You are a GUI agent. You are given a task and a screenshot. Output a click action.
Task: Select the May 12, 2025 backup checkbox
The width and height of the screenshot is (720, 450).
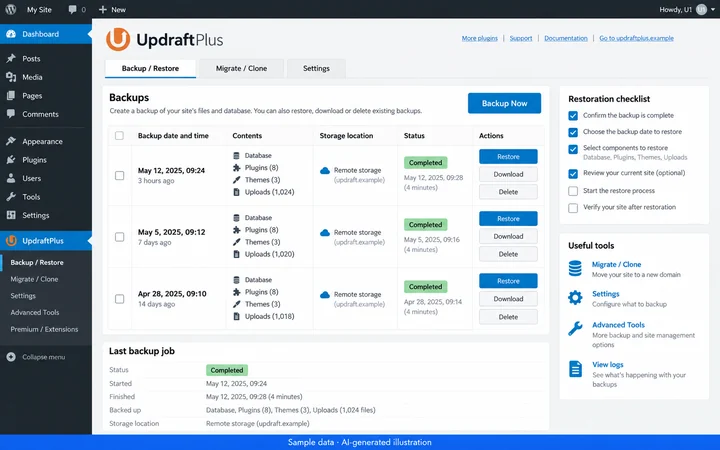coord(119,175)
